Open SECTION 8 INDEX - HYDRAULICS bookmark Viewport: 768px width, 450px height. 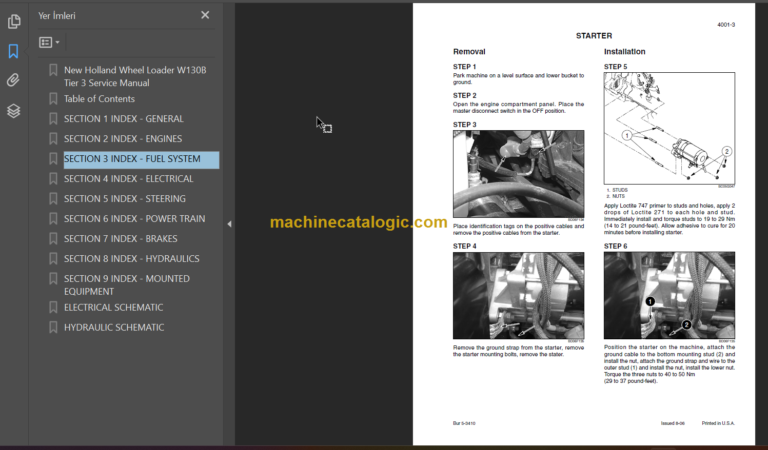(x=131, y=259)
